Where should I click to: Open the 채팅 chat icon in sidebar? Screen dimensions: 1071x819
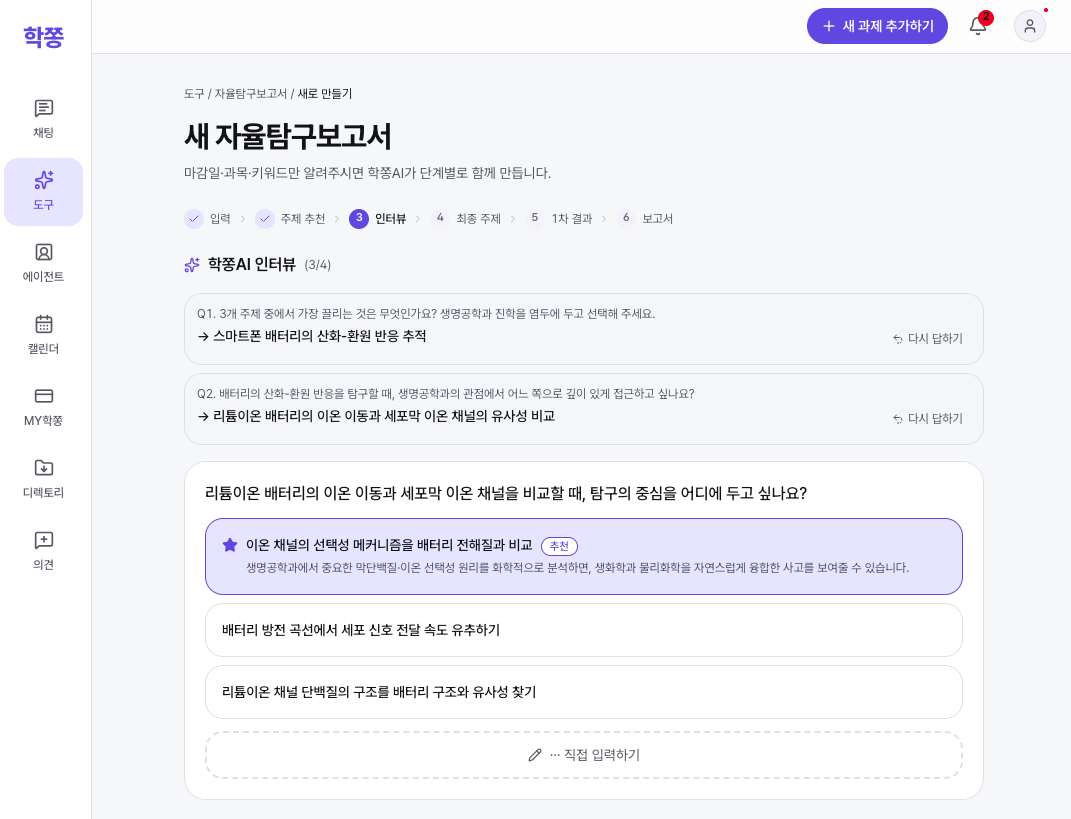tap(44, 108)
